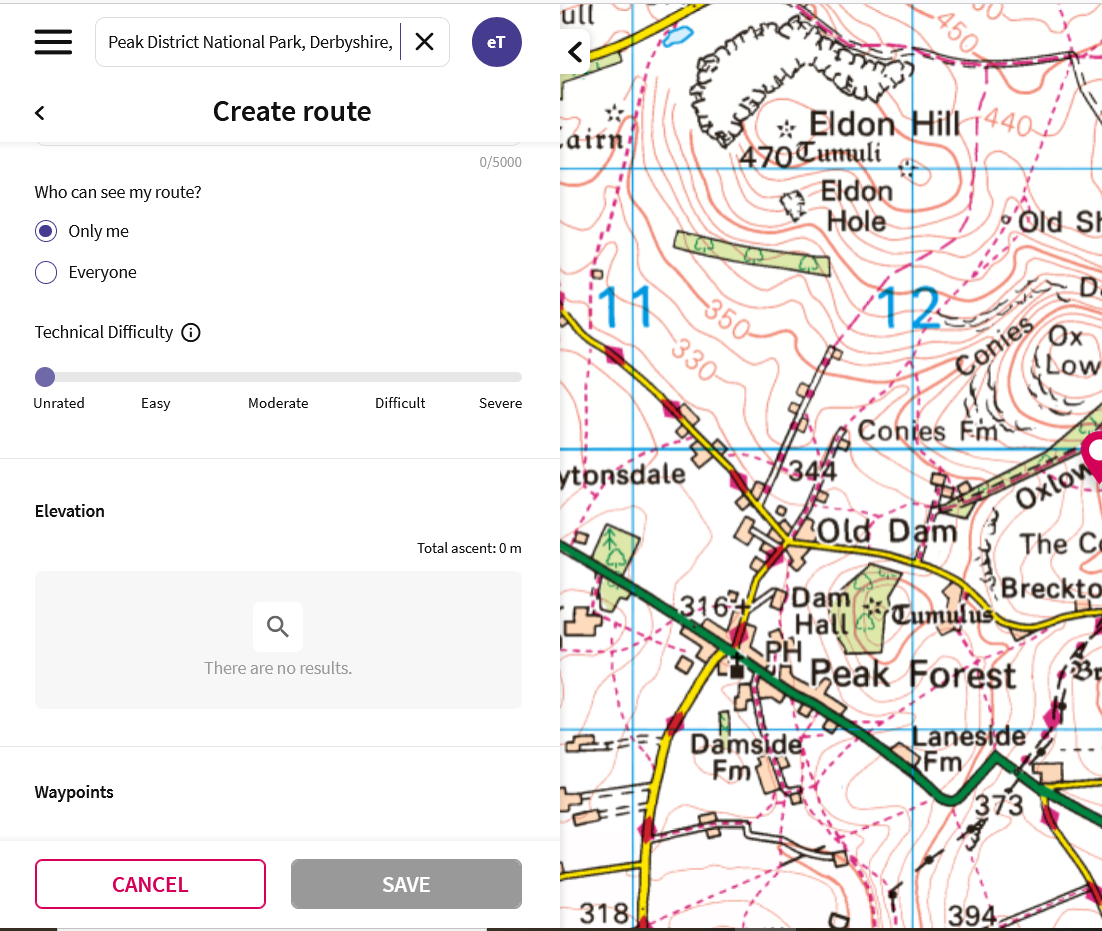Image resolution: width=1102 pixels, height=931 pixels.
Task: Go back from Create route
Action: pos(40,113)
